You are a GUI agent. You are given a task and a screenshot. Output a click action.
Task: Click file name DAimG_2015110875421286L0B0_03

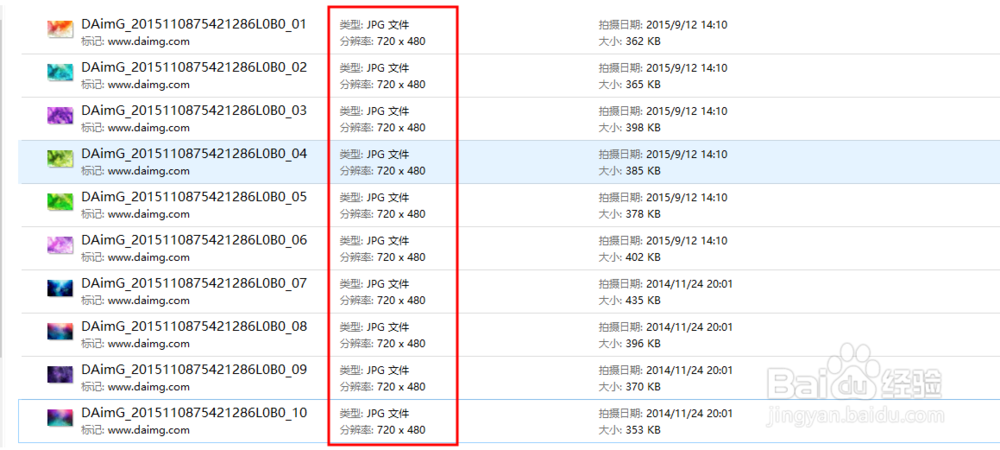[195, 112]
